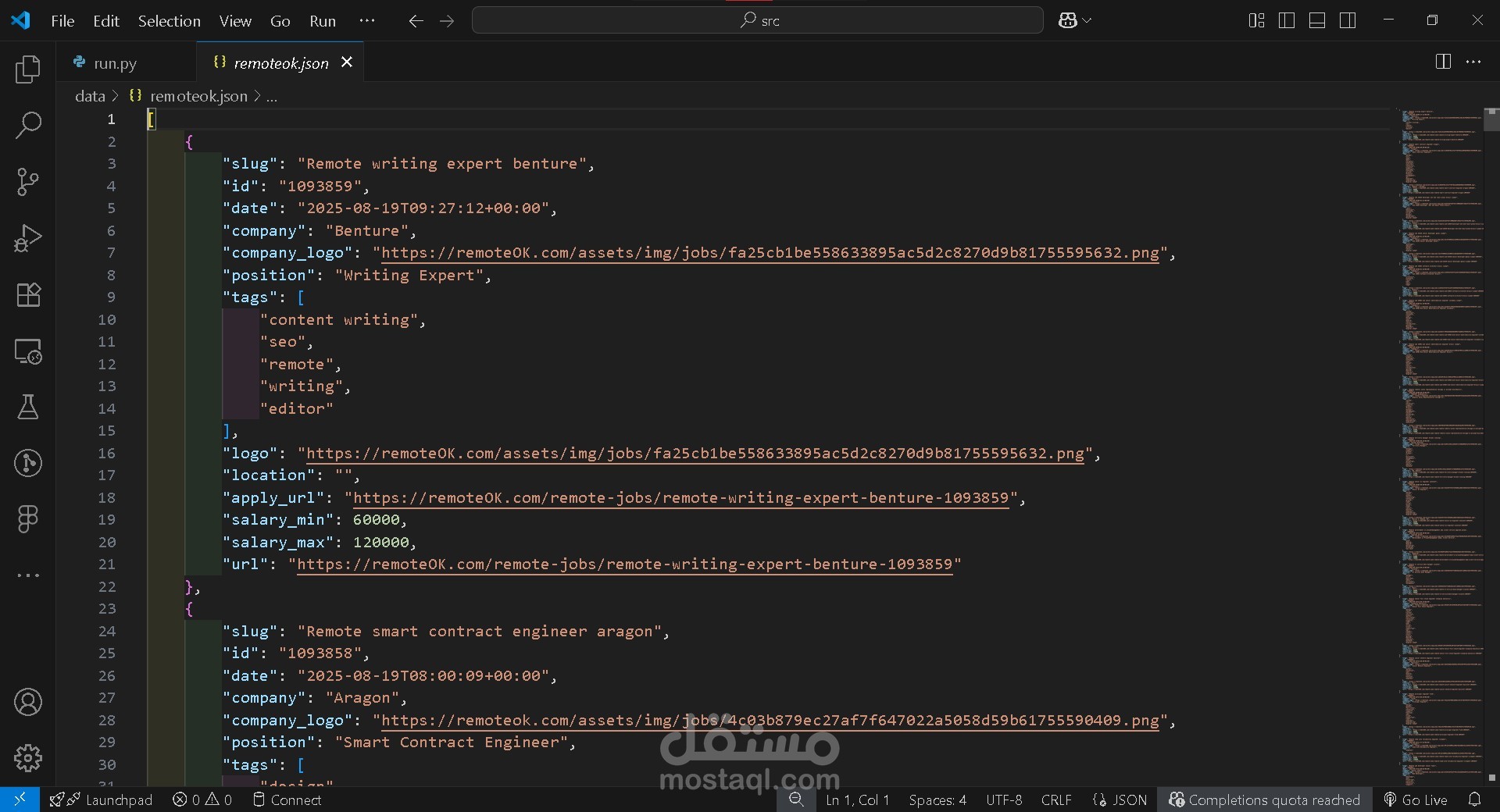Close the remoteok.json tab
Viewport: 1500px width, 812px height.
347,62
